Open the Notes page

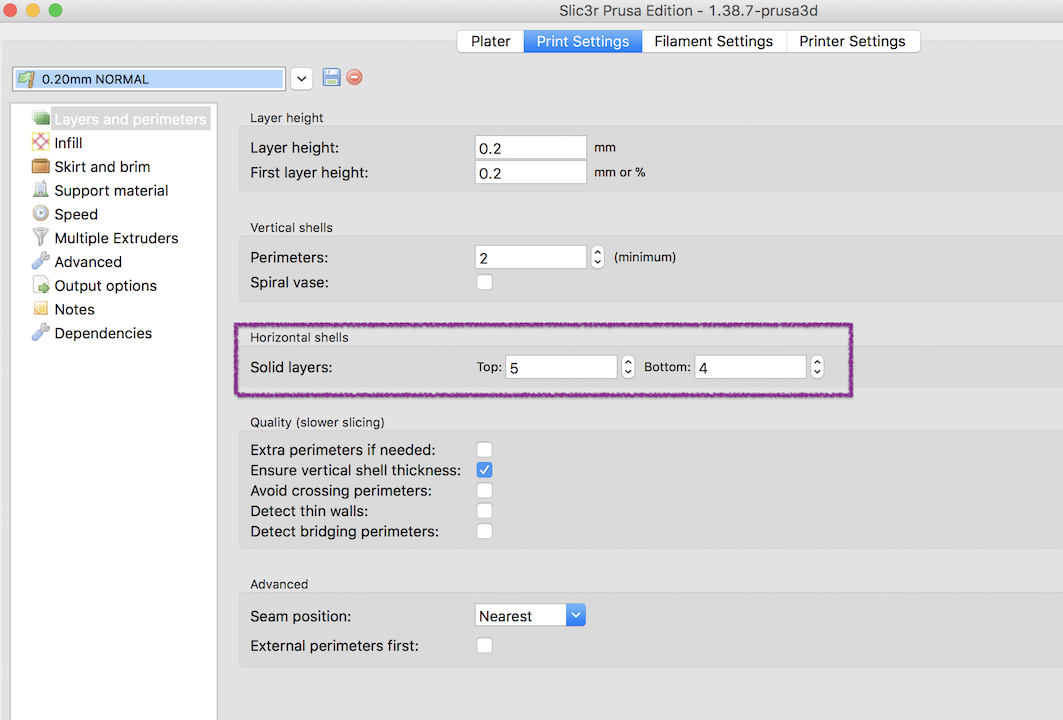[x=74, y=310]
